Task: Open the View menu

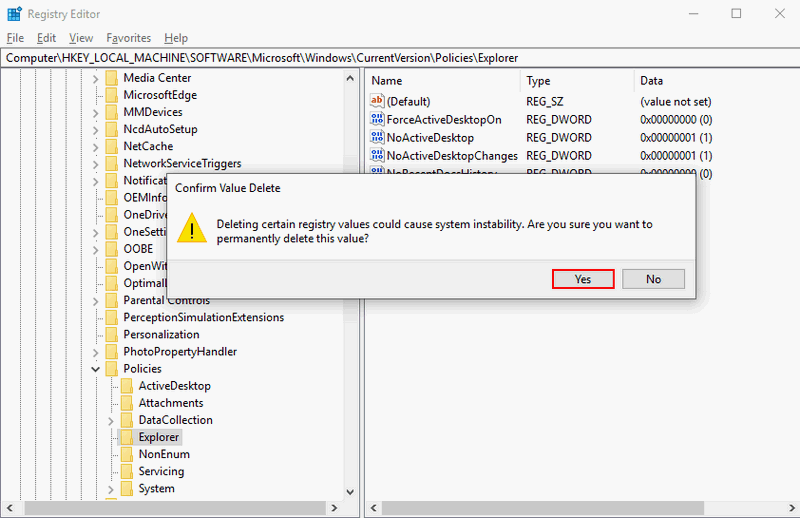Action: click(x=81, y=38)
